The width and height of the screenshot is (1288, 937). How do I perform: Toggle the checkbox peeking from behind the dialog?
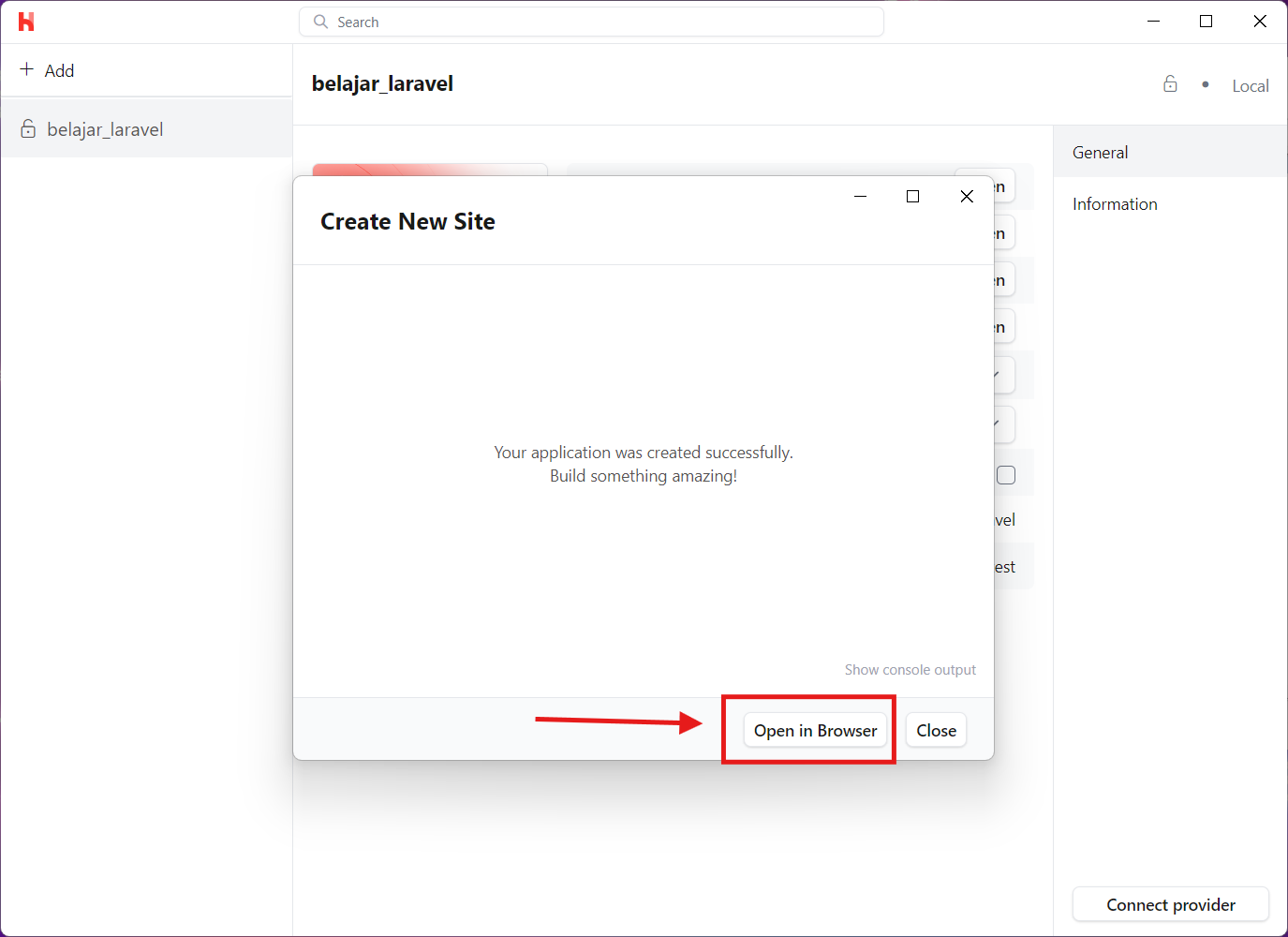click(x=1007, y=474)
